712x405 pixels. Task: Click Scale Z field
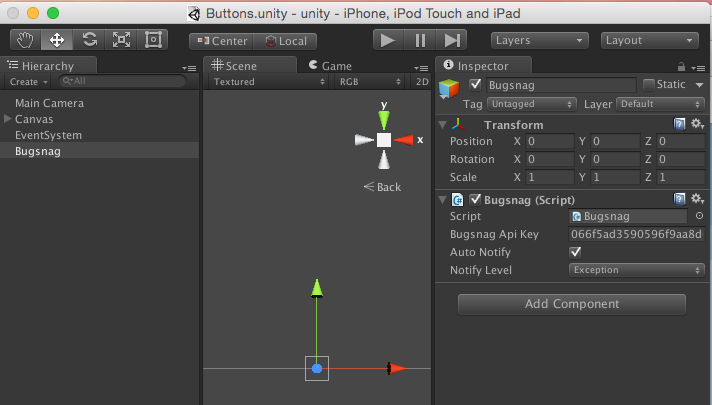tap(681, 177)
